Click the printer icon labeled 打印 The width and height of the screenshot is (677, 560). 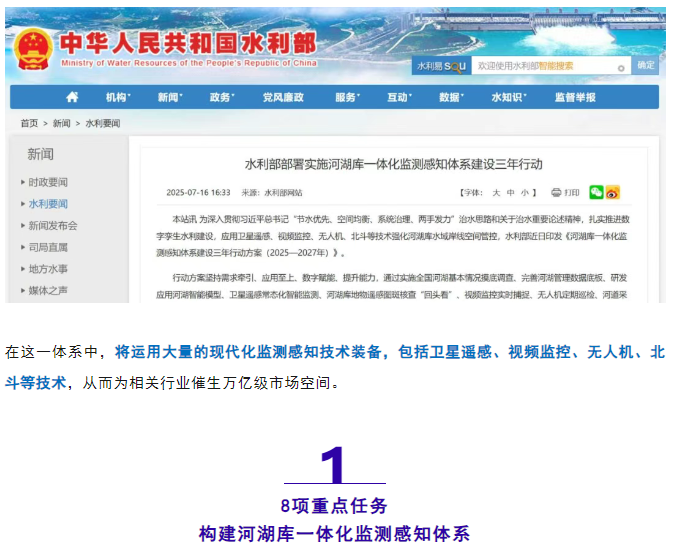point(565,192)
